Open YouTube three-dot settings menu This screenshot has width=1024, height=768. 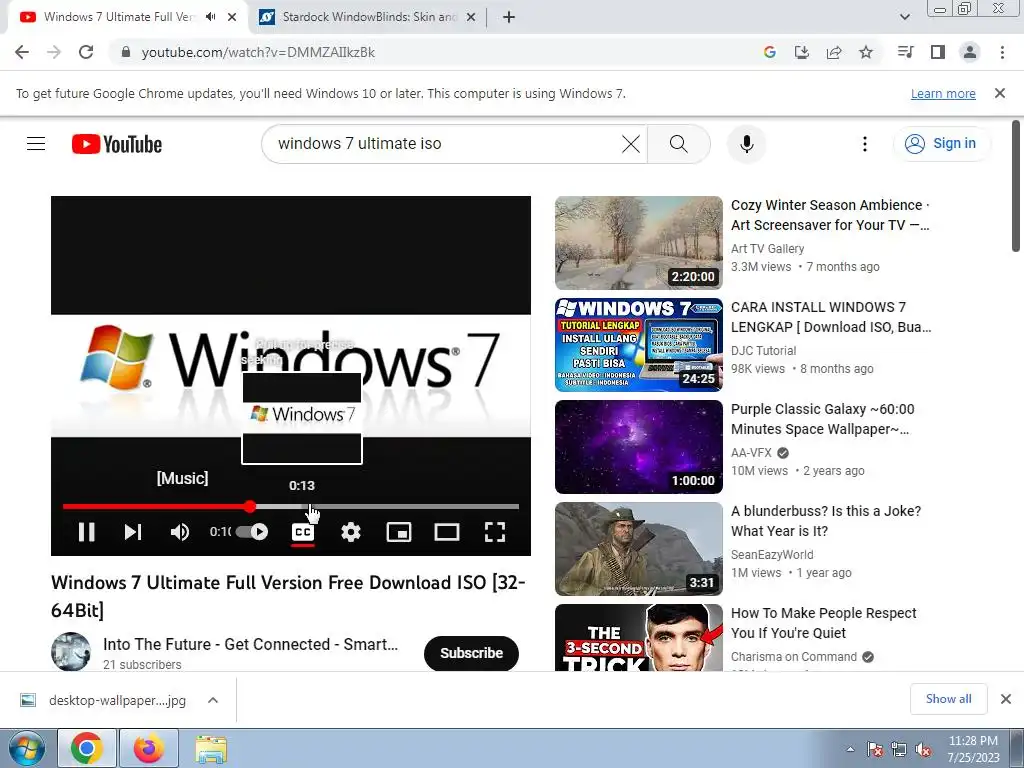coord(865,144)
